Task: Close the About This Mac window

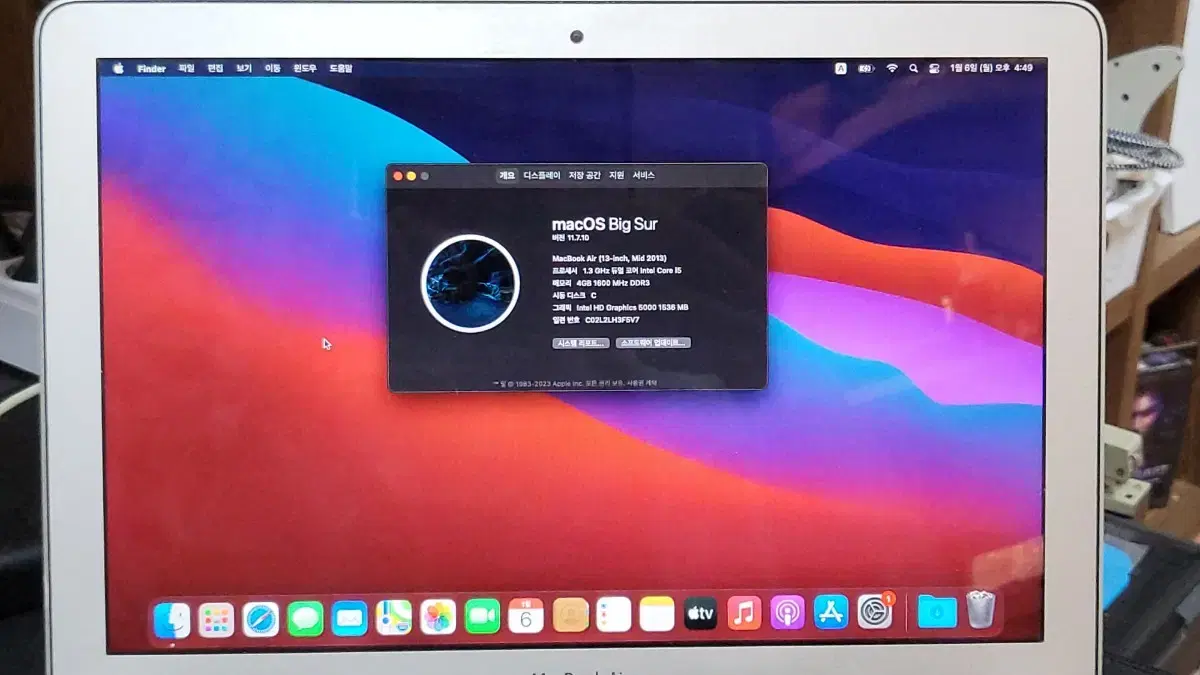Action: coord(397,176)
